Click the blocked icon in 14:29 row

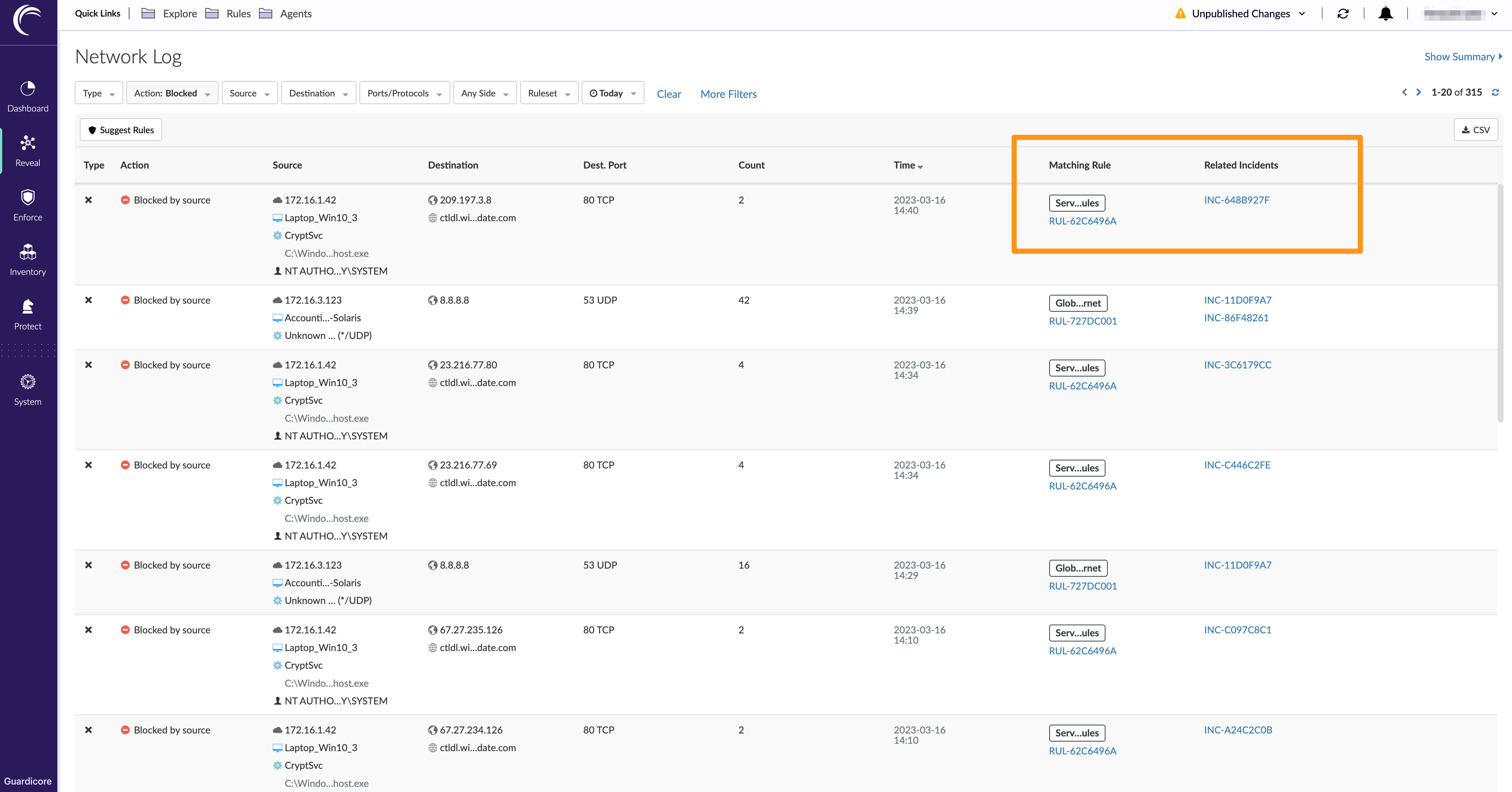[x=125, y=565]
